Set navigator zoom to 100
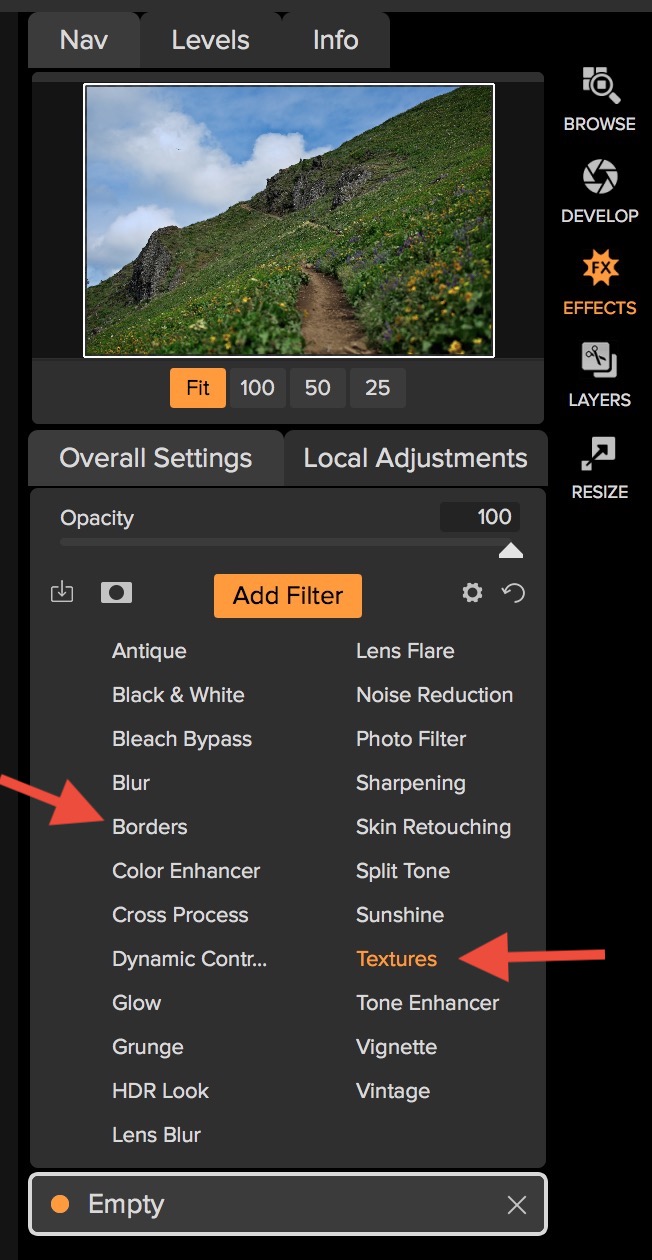The width and height of the screenshot is (652, 1260). 258,388
